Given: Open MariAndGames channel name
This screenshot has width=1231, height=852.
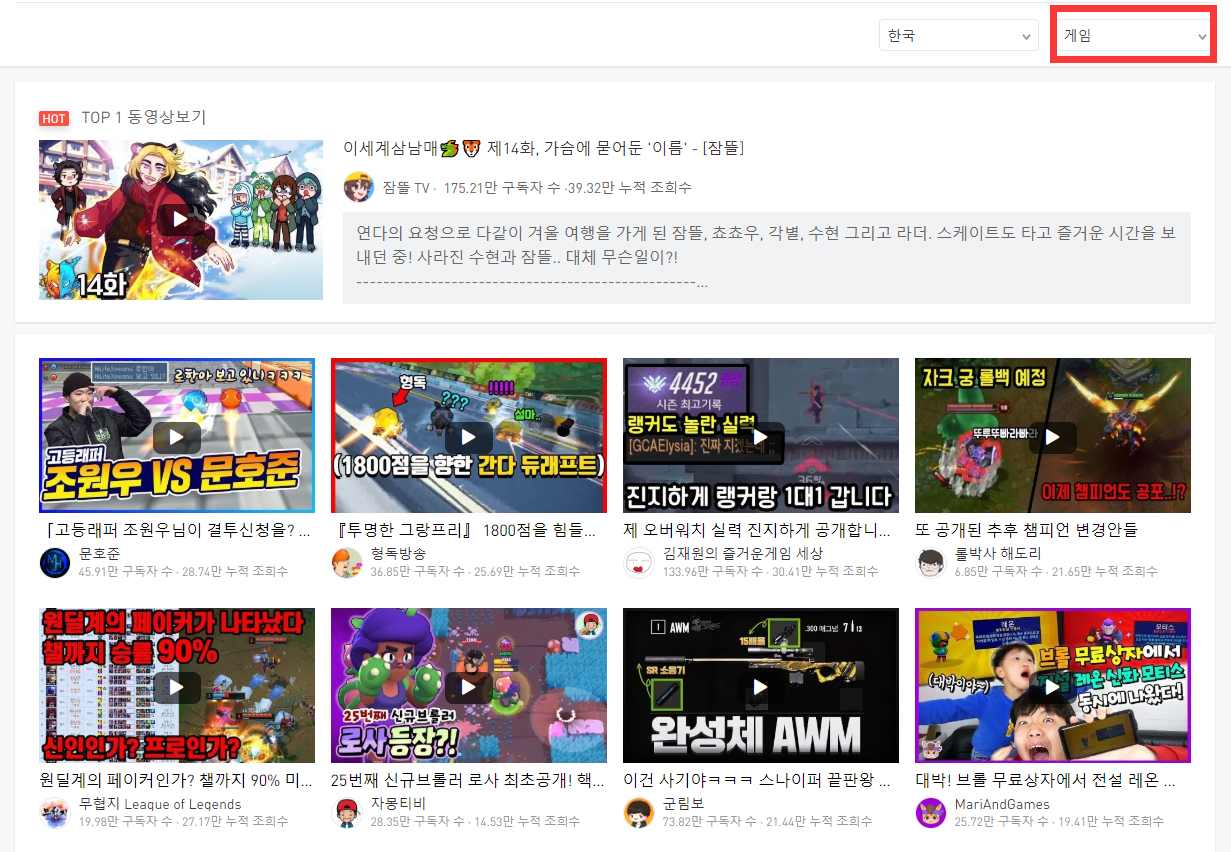Looking at the screenshot, I should tap(1002, 804).
